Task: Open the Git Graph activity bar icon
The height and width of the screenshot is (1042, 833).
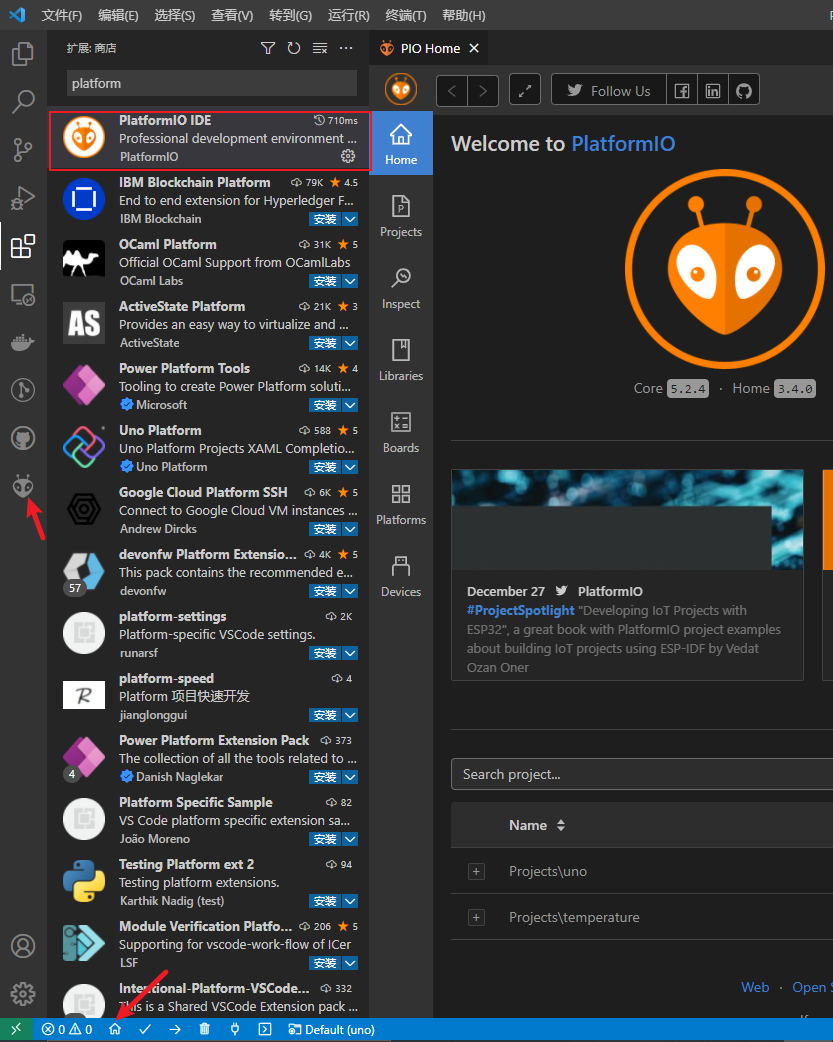Action: pyautogui.click(x=23, y=390)
